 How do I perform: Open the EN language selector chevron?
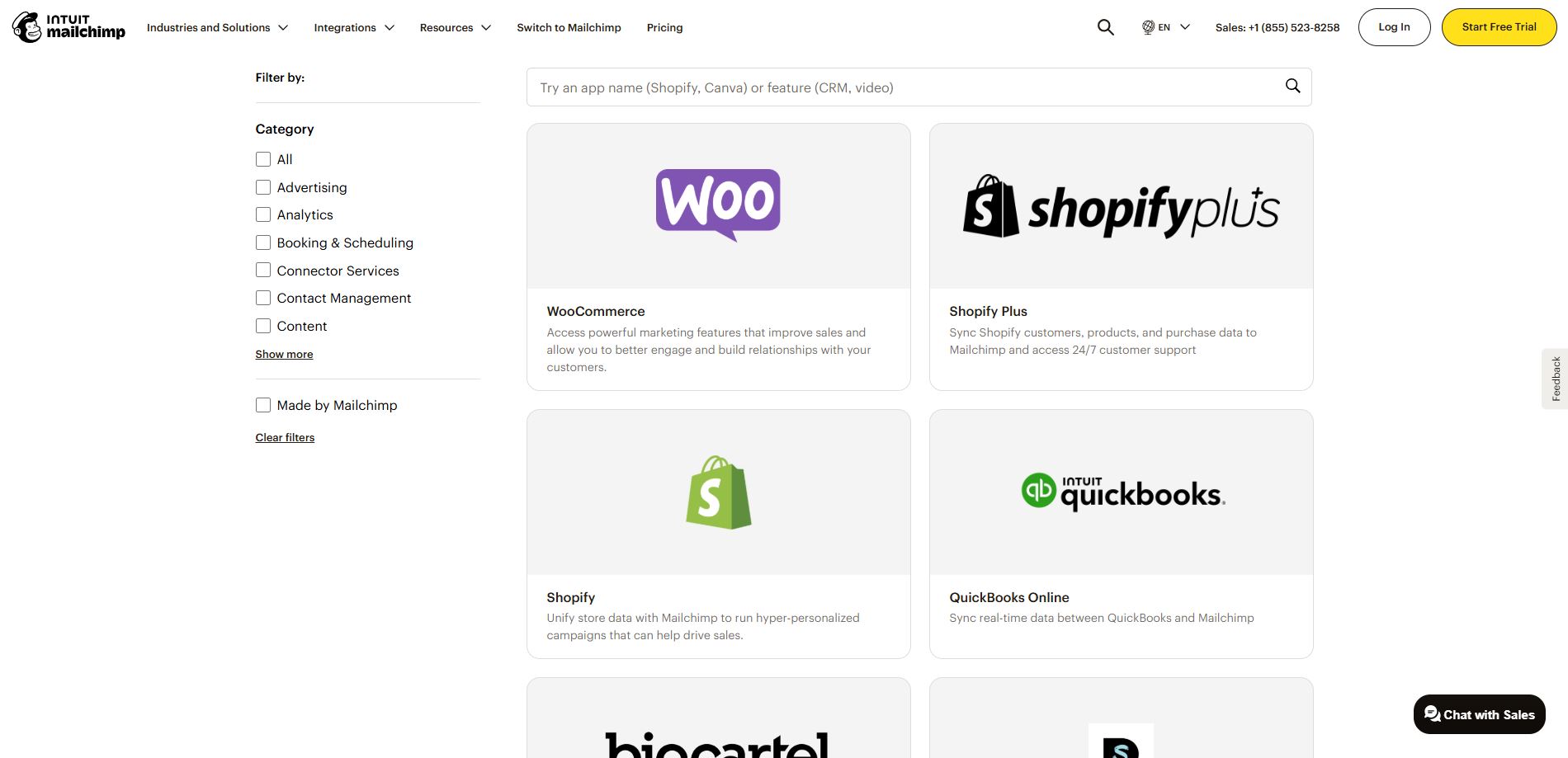(1185, 27)
